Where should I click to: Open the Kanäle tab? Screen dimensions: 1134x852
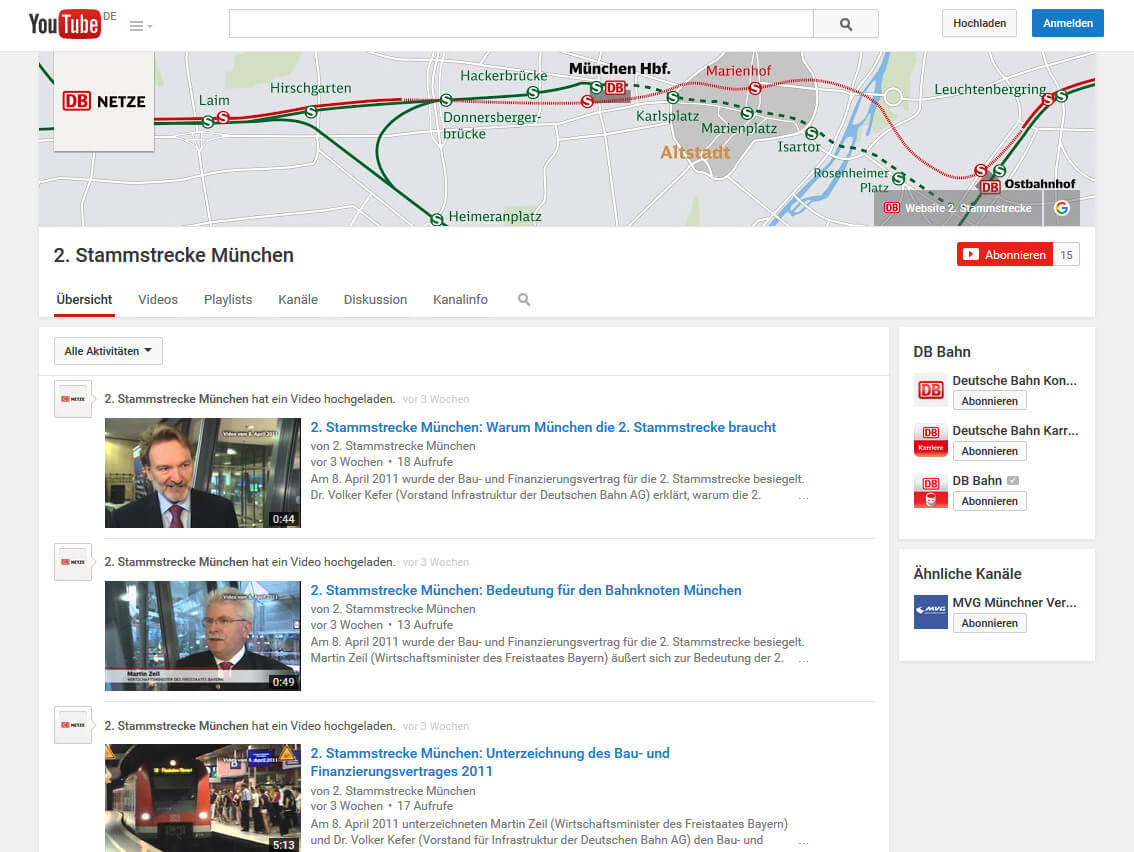pyautogui.click(x=298, y=299)
